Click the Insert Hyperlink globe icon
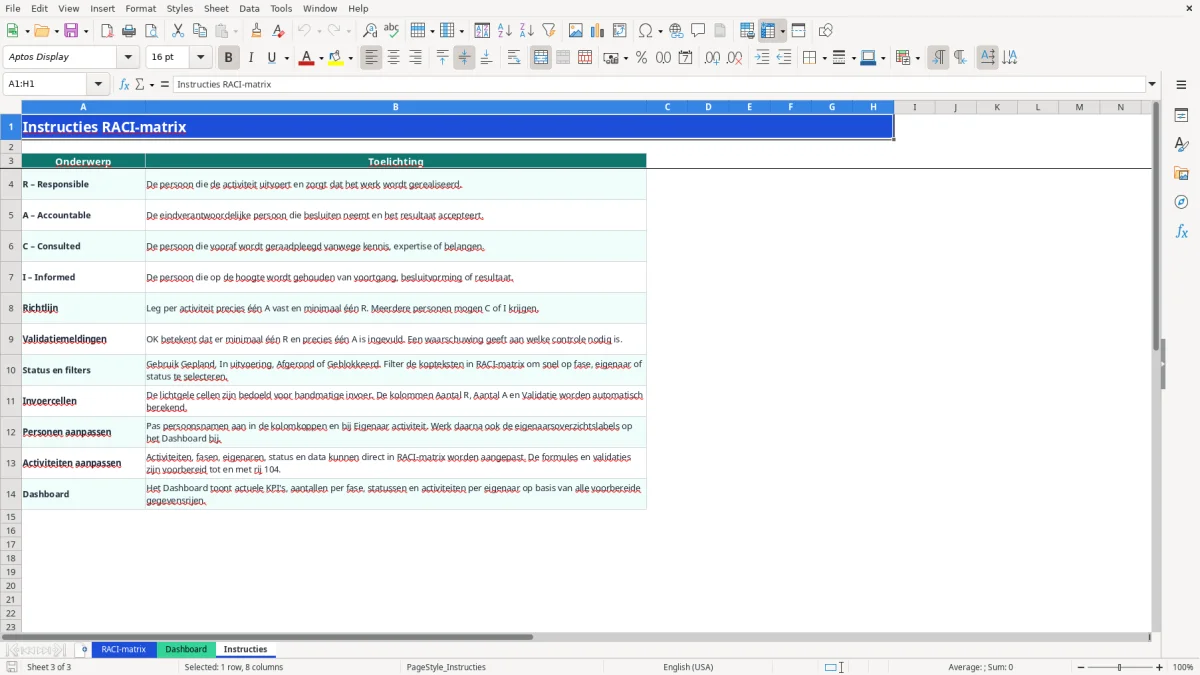1200x675 pixels. click(x=677, y=31)
